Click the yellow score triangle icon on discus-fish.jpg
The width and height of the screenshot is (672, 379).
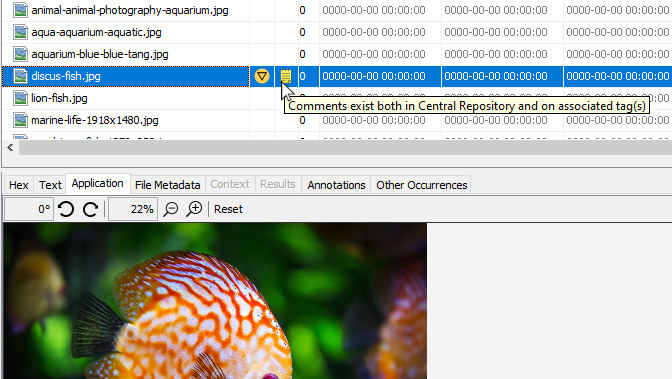coord(261,76)
